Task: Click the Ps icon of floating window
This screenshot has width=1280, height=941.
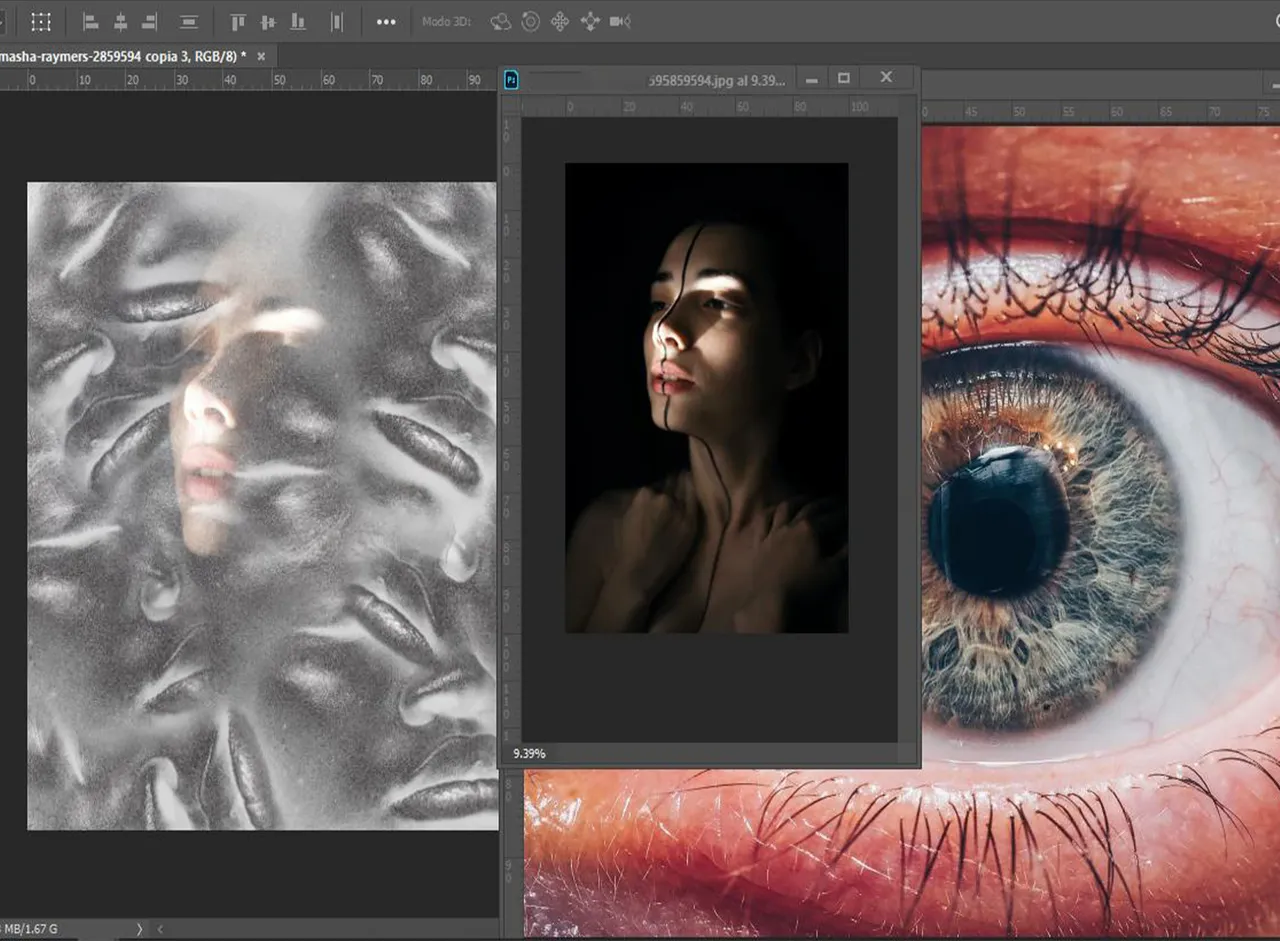Action: coord(511,79)
